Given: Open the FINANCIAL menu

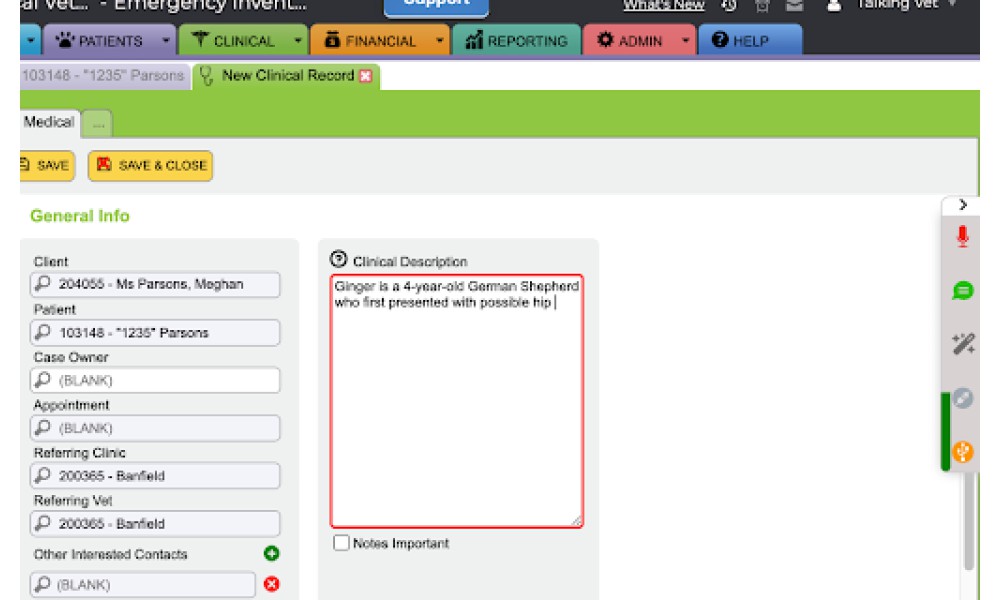Looking at the screenshot, I should point(380,40).
